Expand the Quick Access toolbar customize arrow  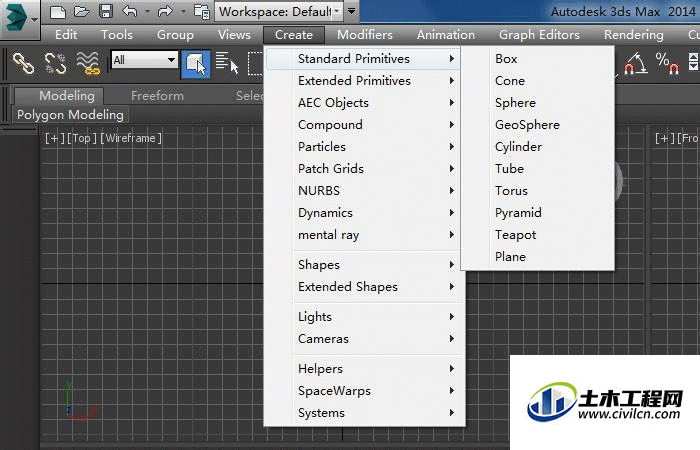click(x=352, y=11)
